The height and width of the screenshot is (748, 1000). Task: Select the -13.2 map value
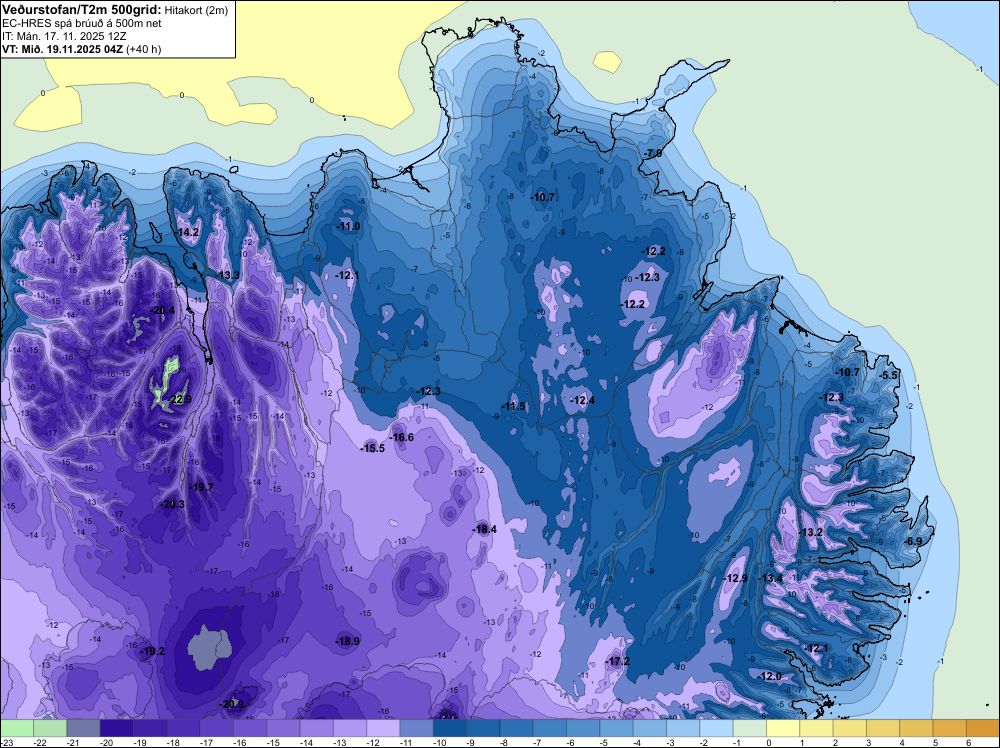point(810,532)
